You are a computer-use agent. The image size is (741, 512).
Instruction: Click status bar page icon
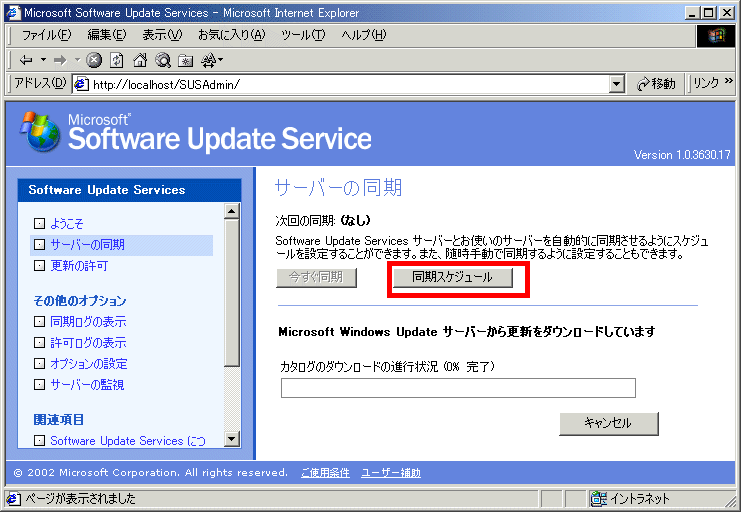tap(14, 499)
